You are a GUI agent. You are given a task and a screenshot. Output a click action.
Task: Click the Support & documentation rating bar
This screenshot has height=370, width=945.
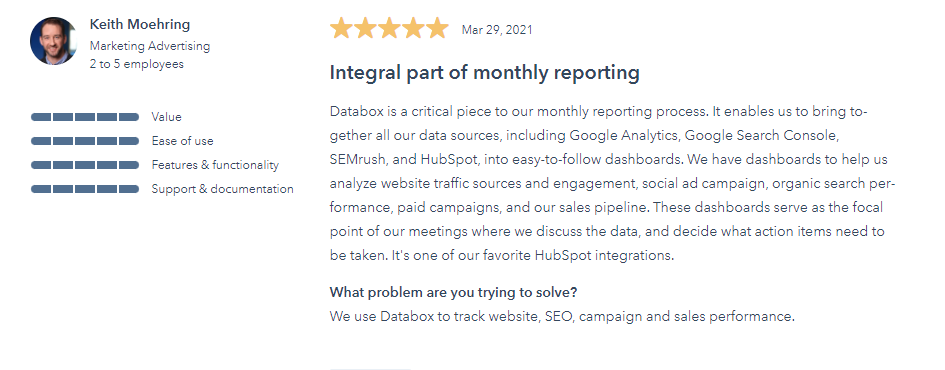tap(85, 189)
